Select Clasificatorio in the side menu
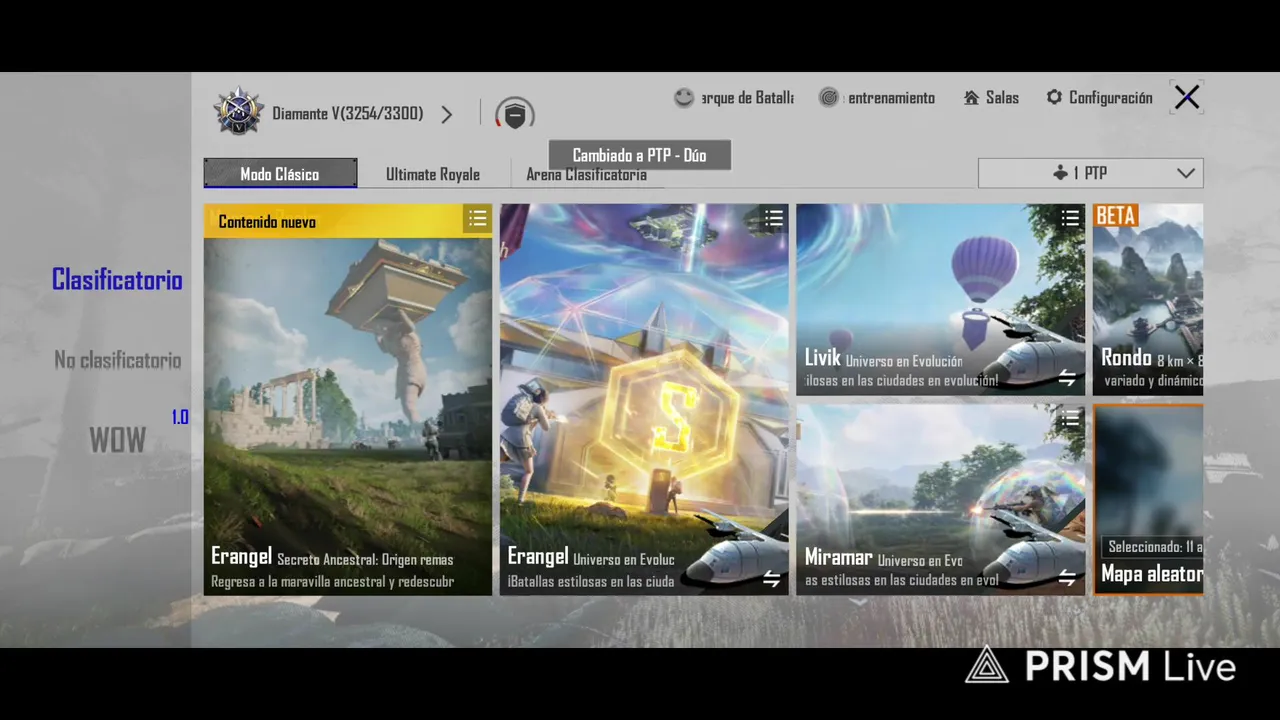Screen dimensions: 1280x720 coord(117,280)
